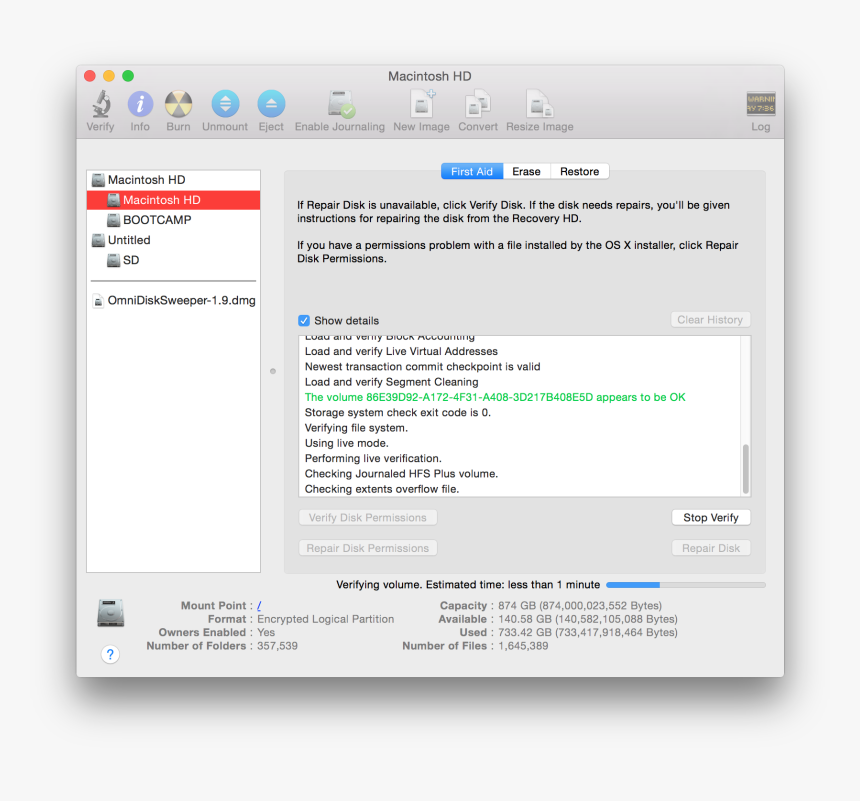Click the disk drive icon beside Mount Point
Image resolution: width=860 pixels, height=801 pixels.
tap(110, 613)
